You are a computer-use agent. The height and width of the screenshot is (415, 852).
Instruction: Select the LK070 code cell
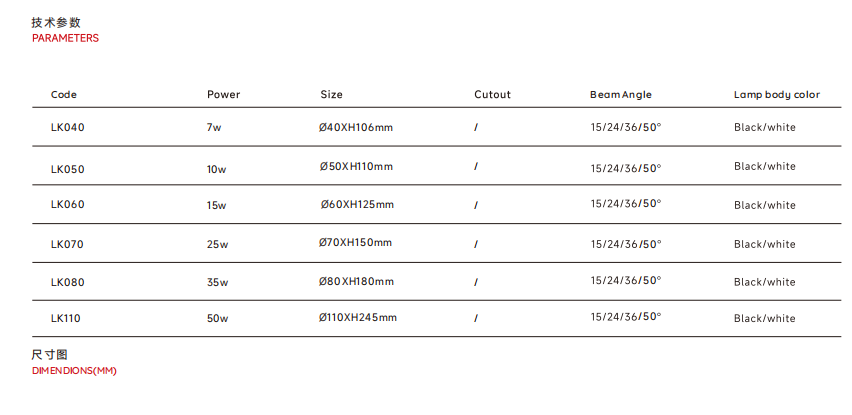tap(68, 244)
